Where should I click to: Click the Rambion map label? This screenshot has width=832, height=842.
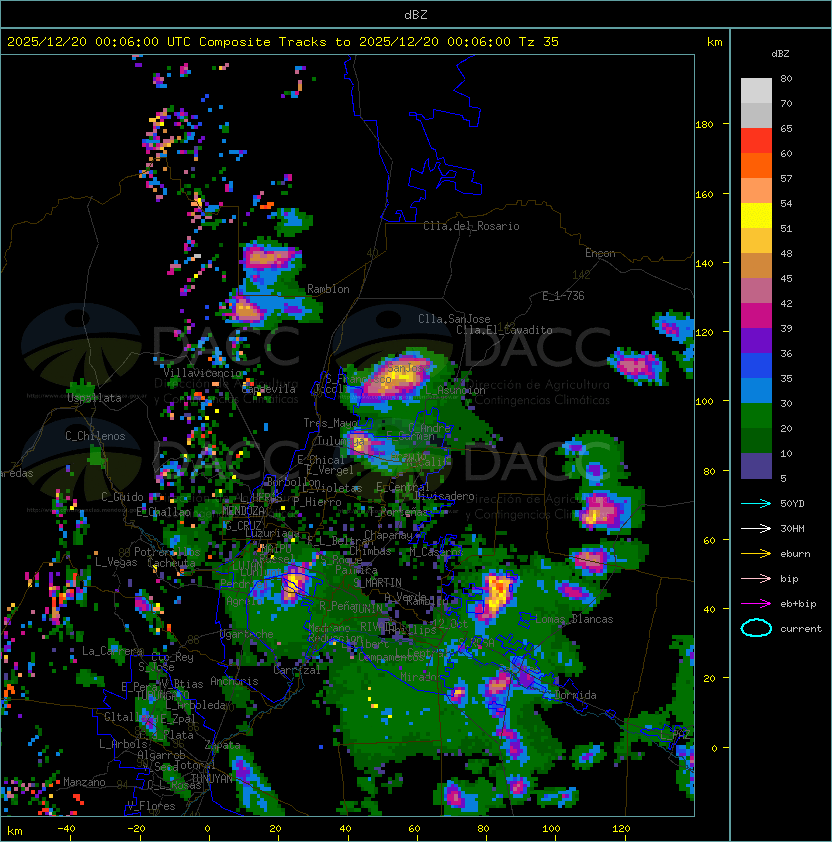(328, 289)
